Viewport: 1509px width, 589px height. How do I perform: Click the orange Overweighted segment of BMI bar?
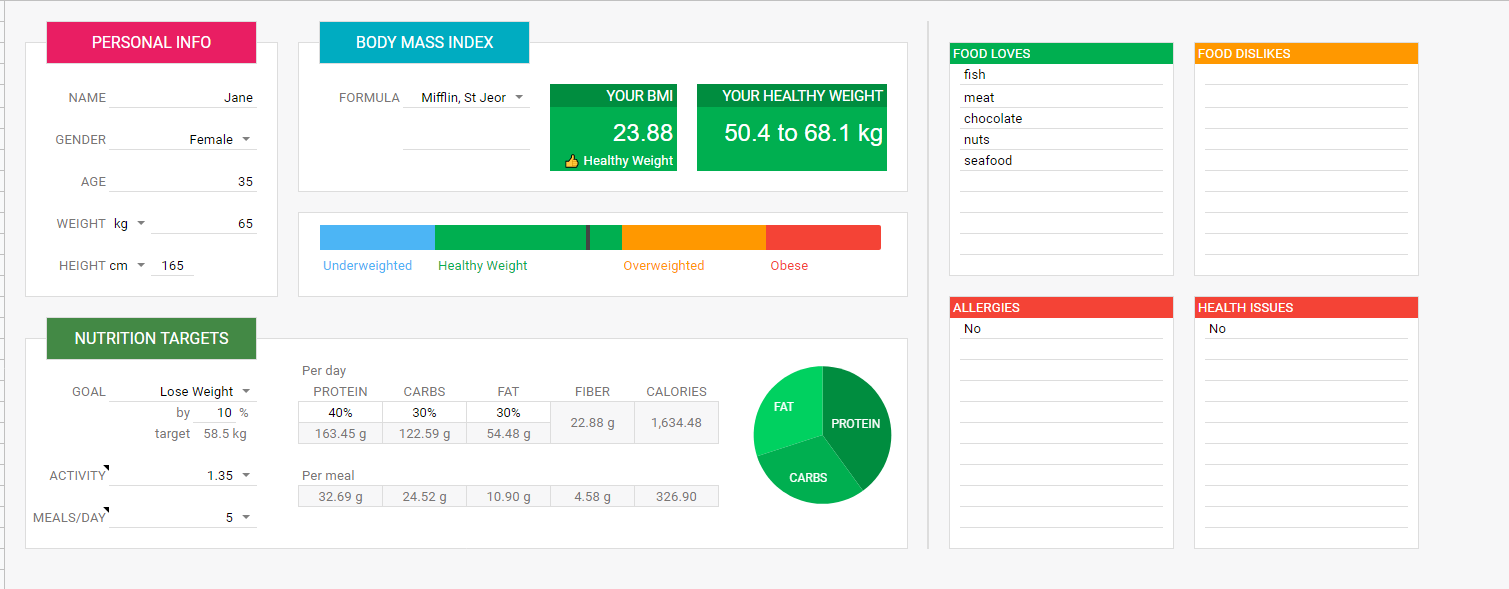[x=694, y=237]
